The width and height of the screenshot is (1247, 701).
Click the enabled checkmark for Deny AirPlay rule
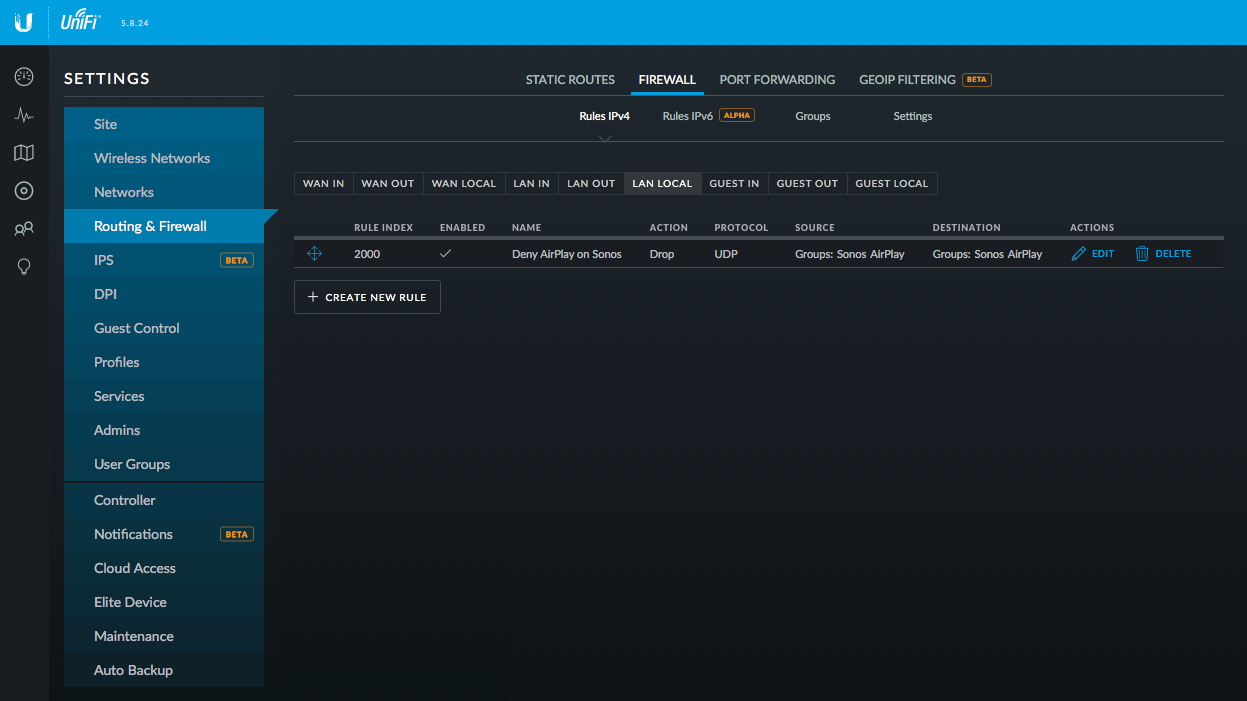click(446, 254)
